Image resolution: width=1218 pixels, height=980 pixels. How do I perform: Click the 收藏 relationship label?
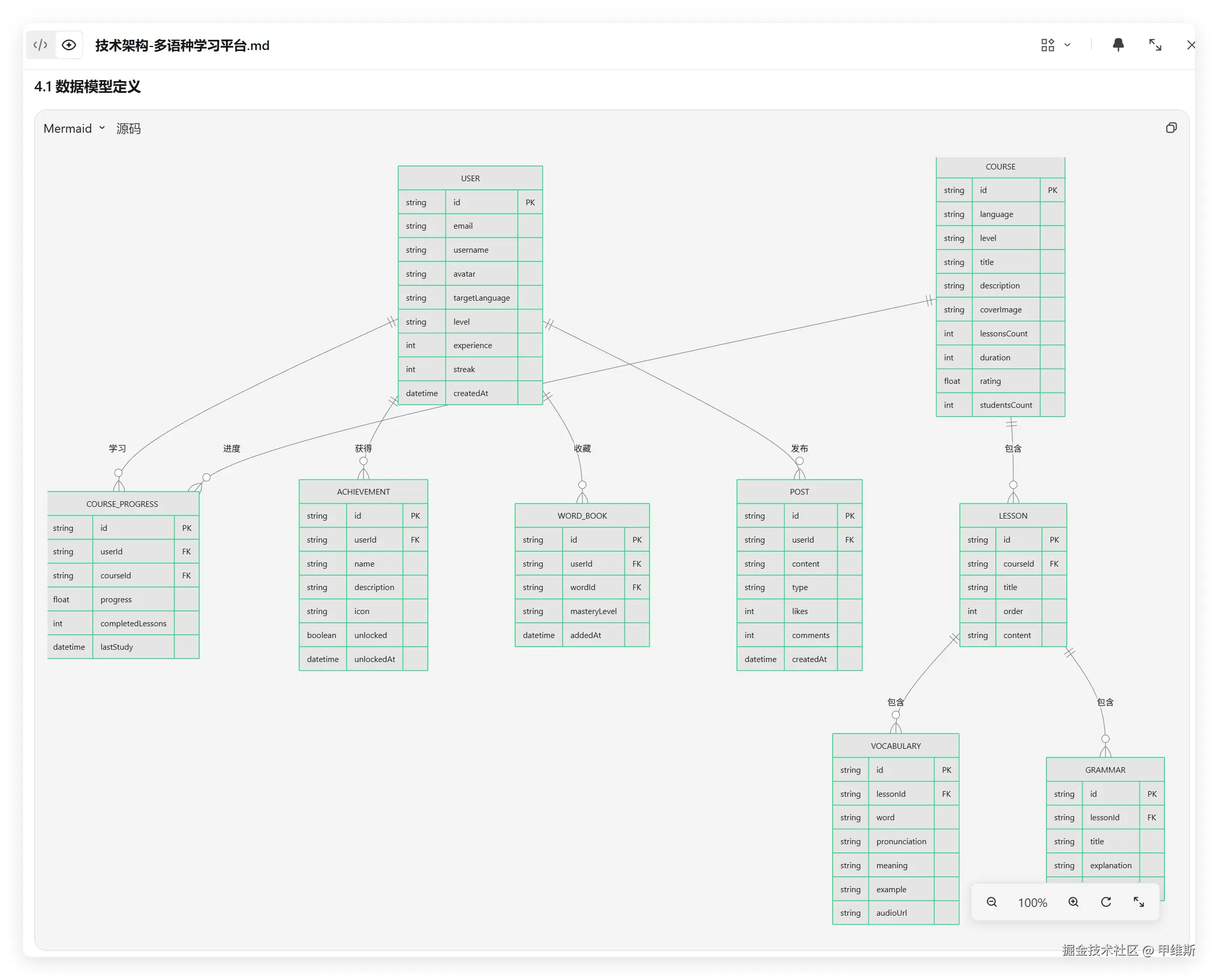pyautogui.click(x=582, y=449)
